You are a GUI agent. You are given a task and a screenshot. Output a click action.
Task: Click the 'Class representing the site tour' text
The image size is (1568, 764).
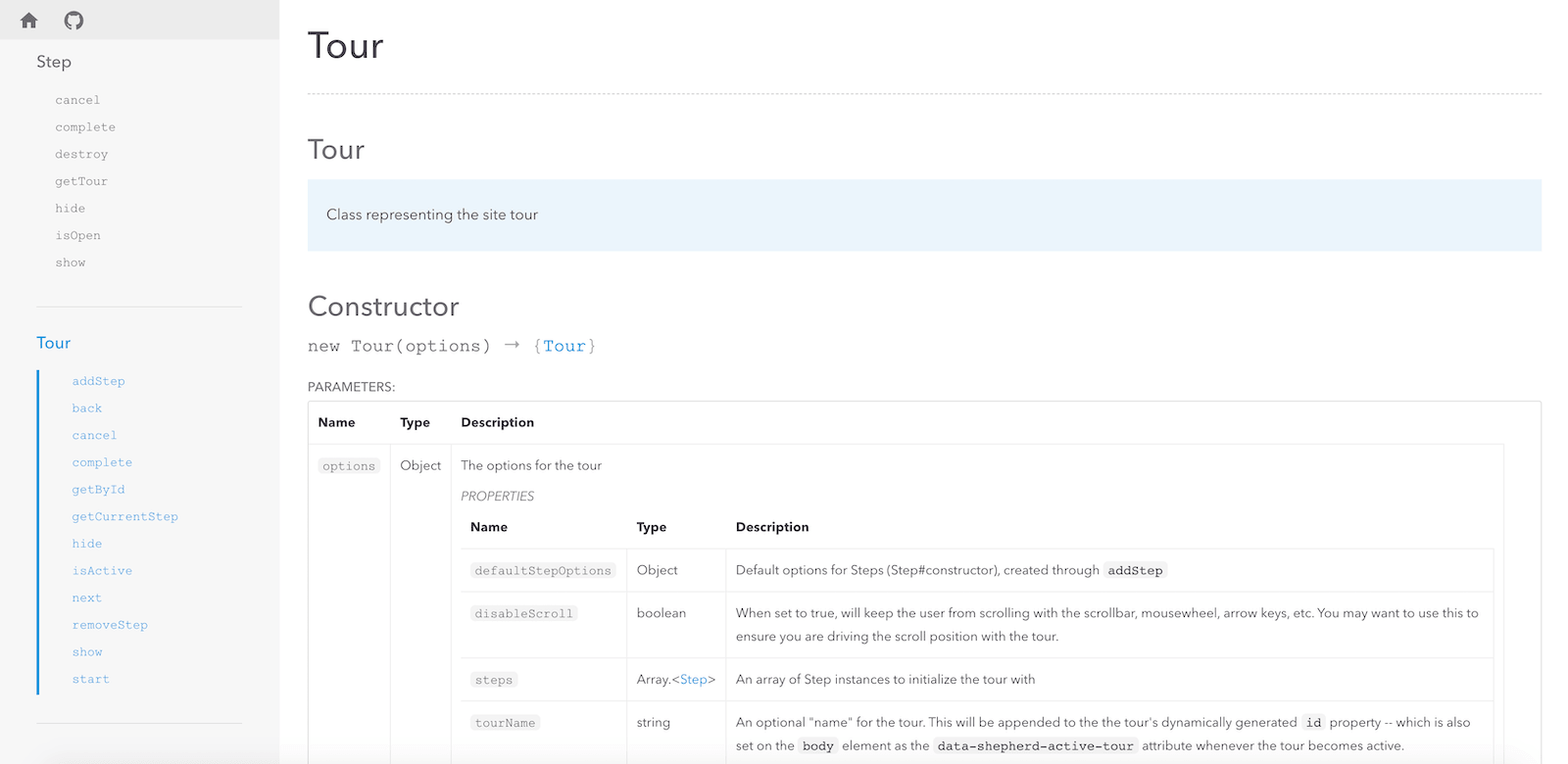click(x=432, y=215)
